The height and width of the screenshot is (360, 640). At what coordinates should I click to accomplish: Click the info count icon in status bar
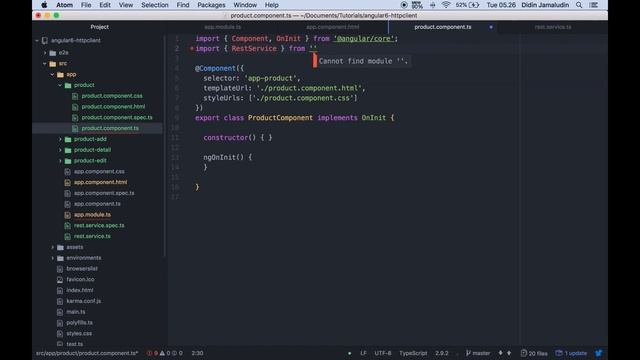[x=177, y=353]
